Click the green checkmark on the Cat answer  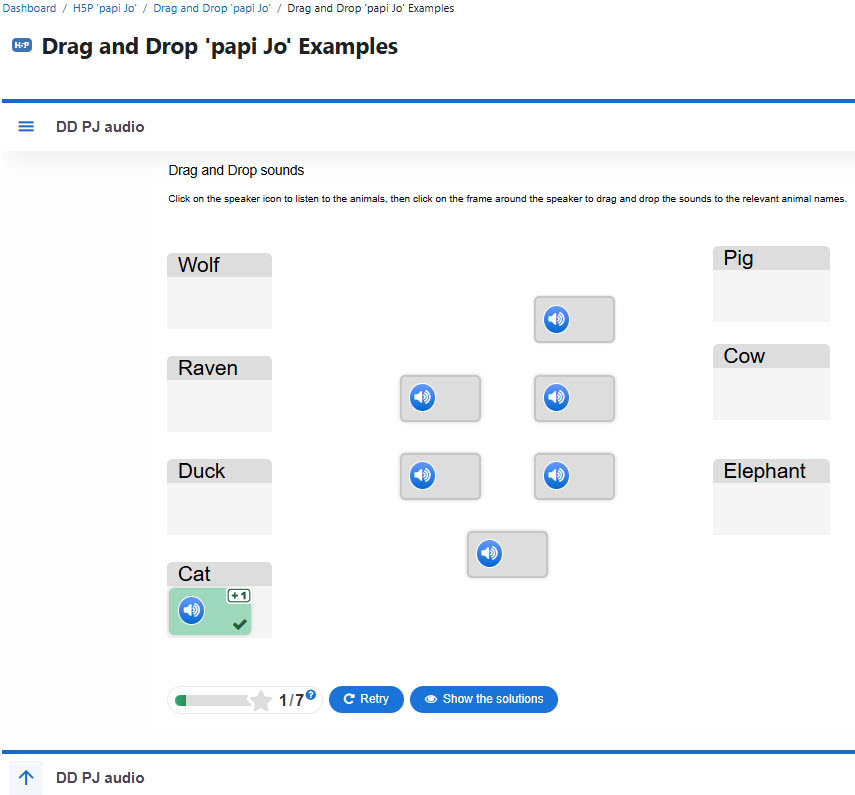click(239, 624)
